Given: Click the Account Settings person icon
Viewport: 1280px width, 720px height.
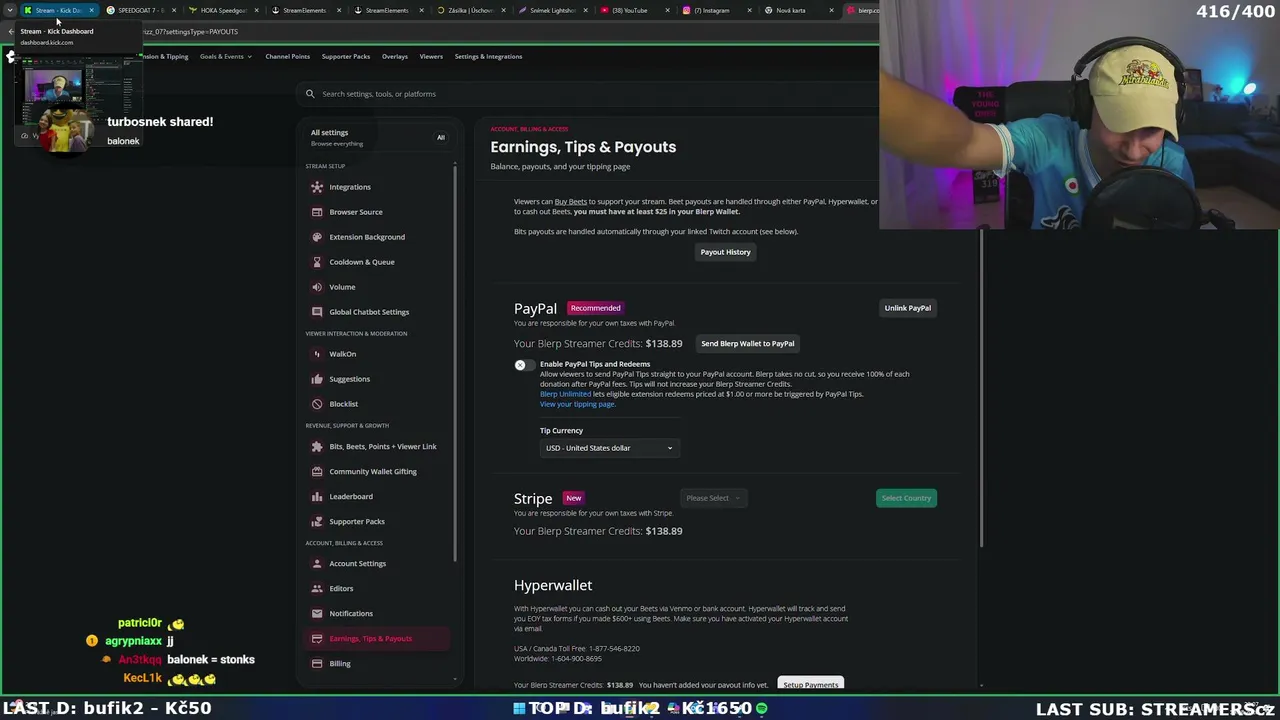Looking at the screenshot, I should (317, 564).
